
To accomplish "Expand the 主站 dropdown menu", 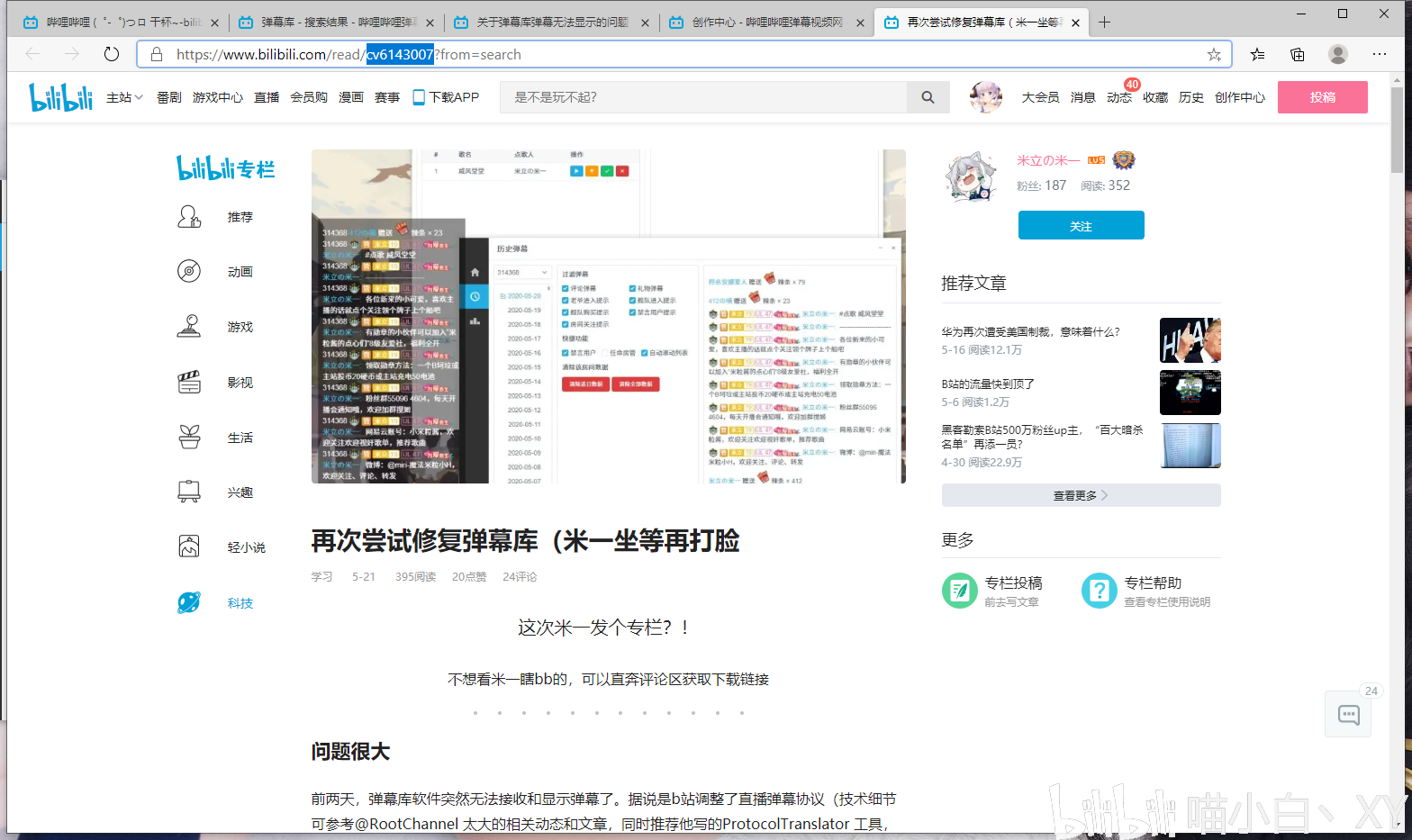I will pos(124,97).
